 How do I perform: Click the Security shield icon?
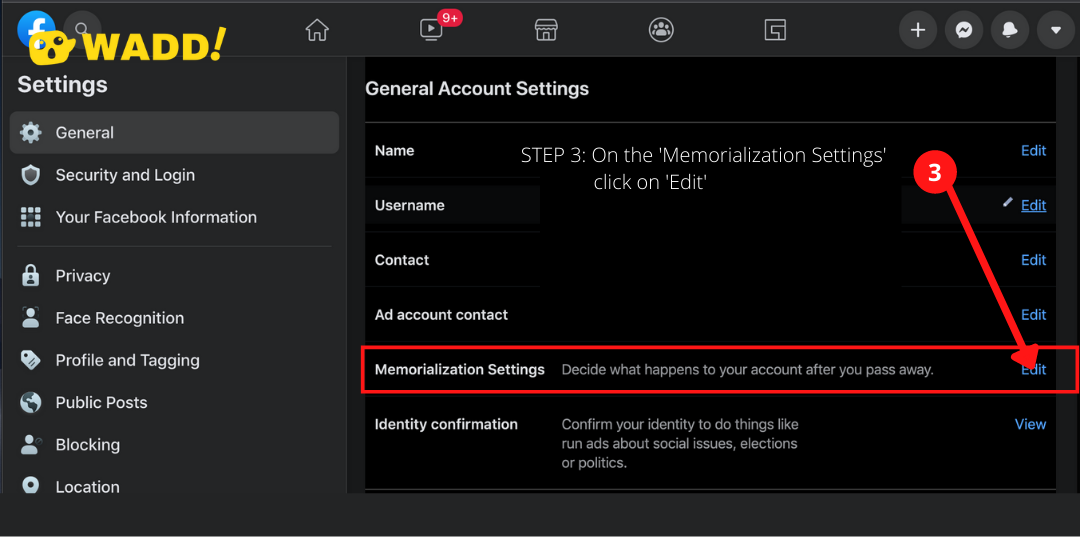[31, 175]
